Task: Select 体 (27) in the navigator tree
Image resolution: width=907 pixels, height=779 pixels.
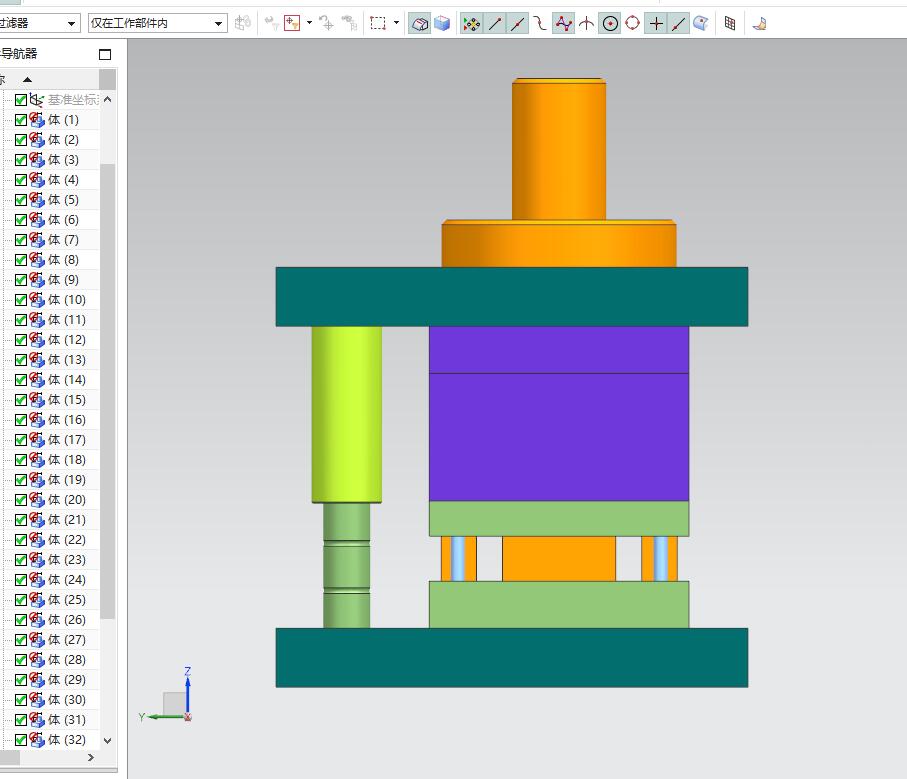Action: [66, 640]
